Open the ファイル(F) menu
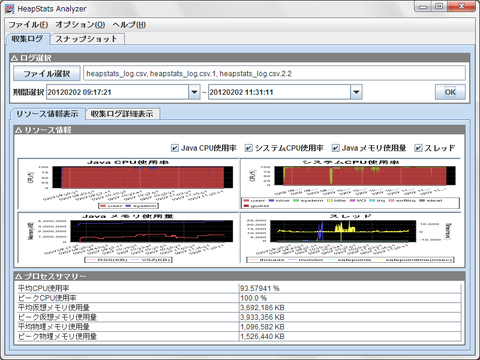Image resolution: width=480 pixels, height=360 pixels. pyautogui.click(x=28, y=25)
